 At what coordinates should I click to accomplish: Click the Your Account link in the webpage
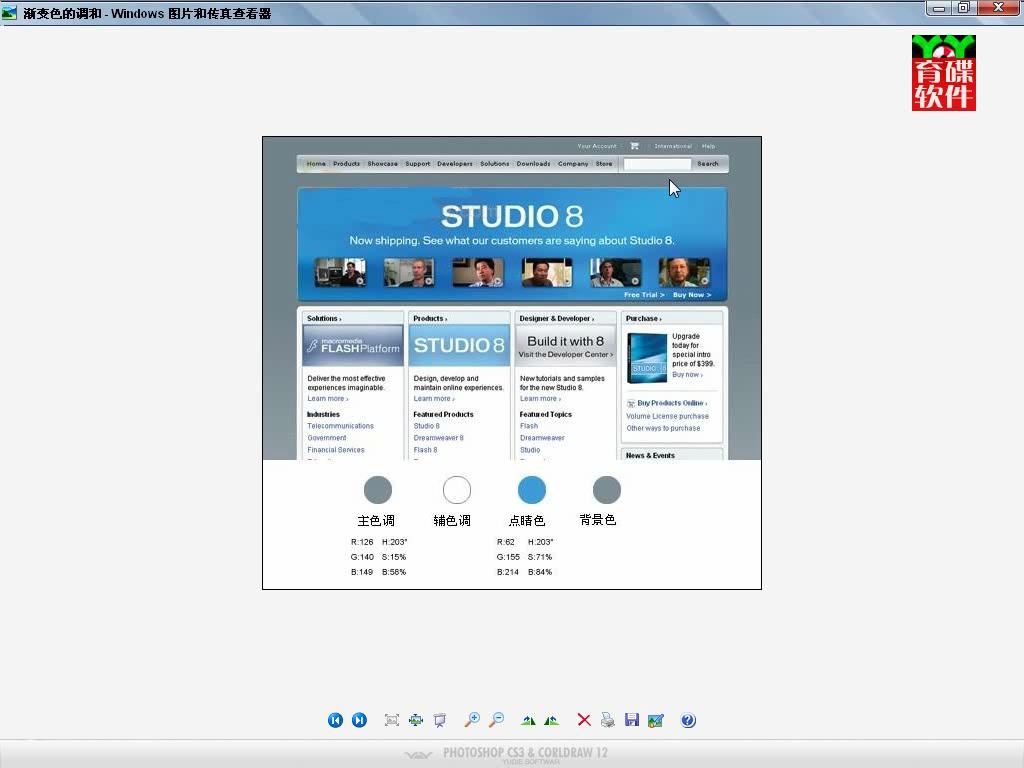pos(597,146)
